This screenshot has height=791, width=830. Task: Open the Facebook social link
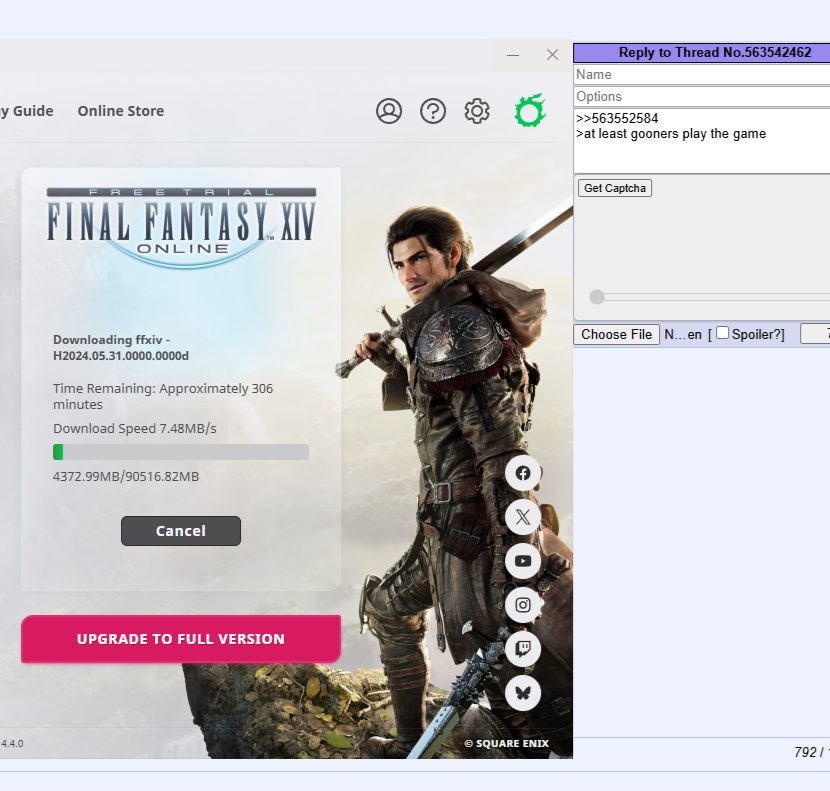[523, 473]
